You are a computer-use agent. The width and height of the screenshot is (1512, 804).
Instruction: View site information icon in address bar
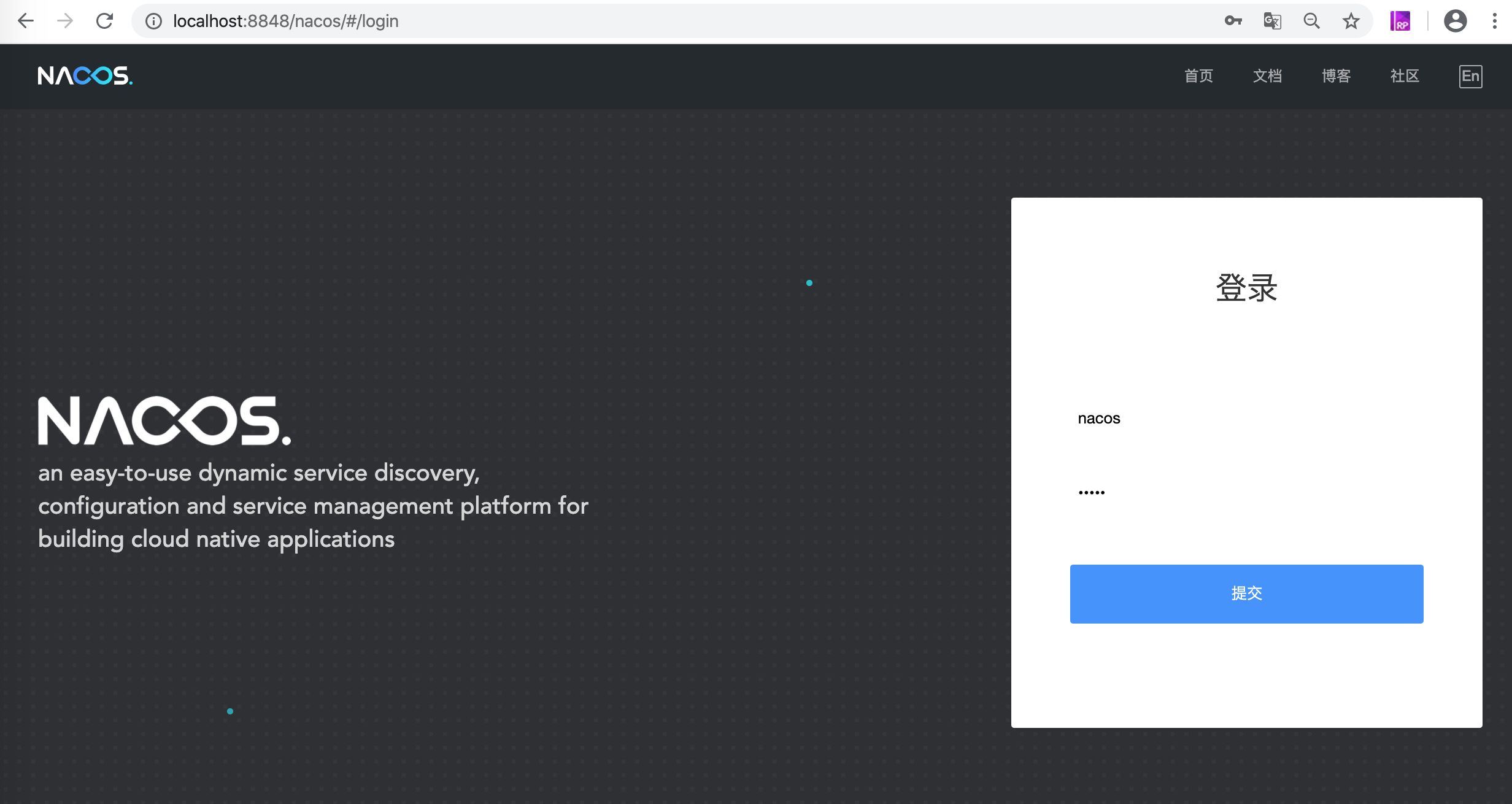tap(153, 21)
